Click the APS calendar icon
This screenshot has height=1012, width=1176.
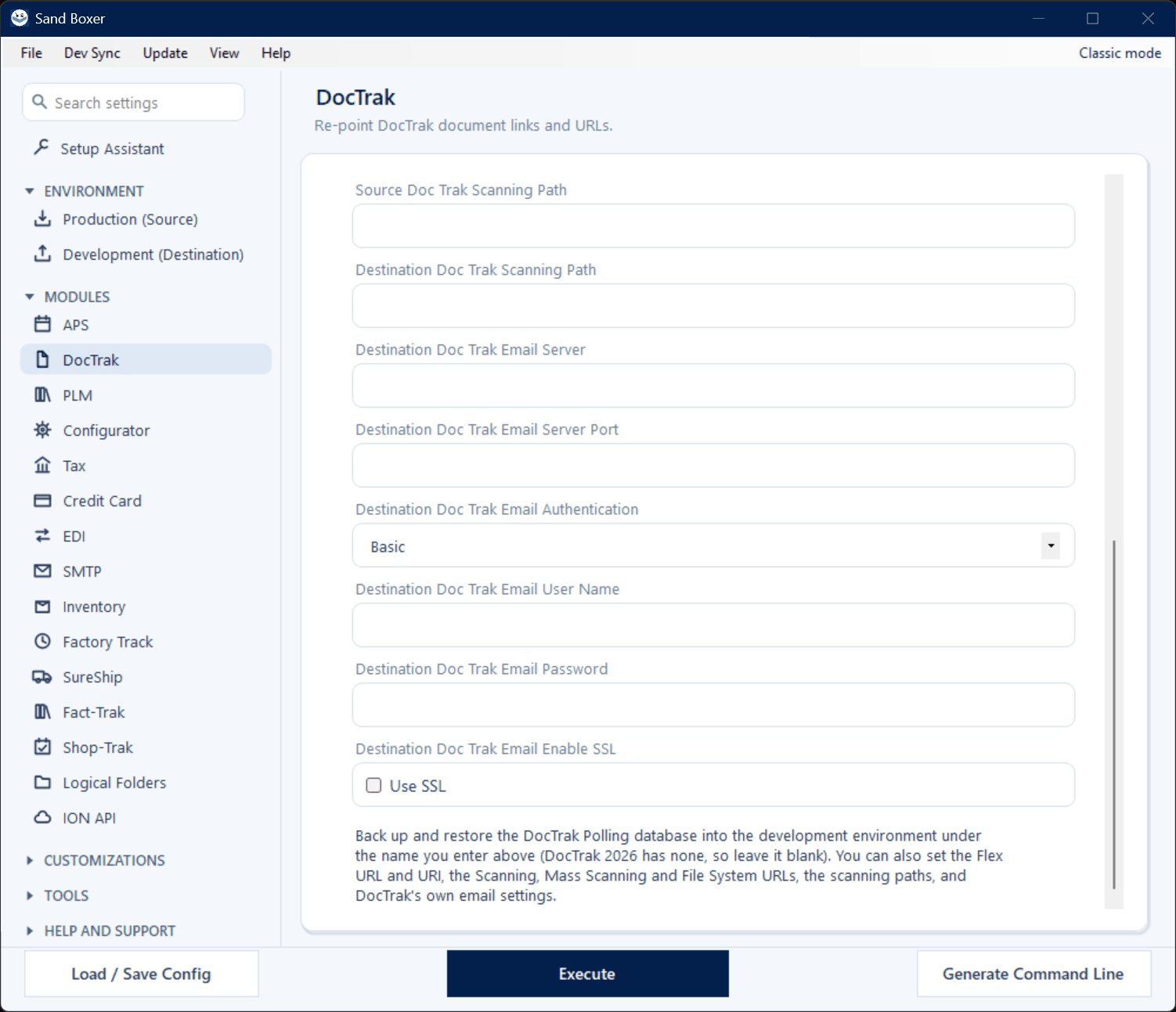(x=42, y=324)
